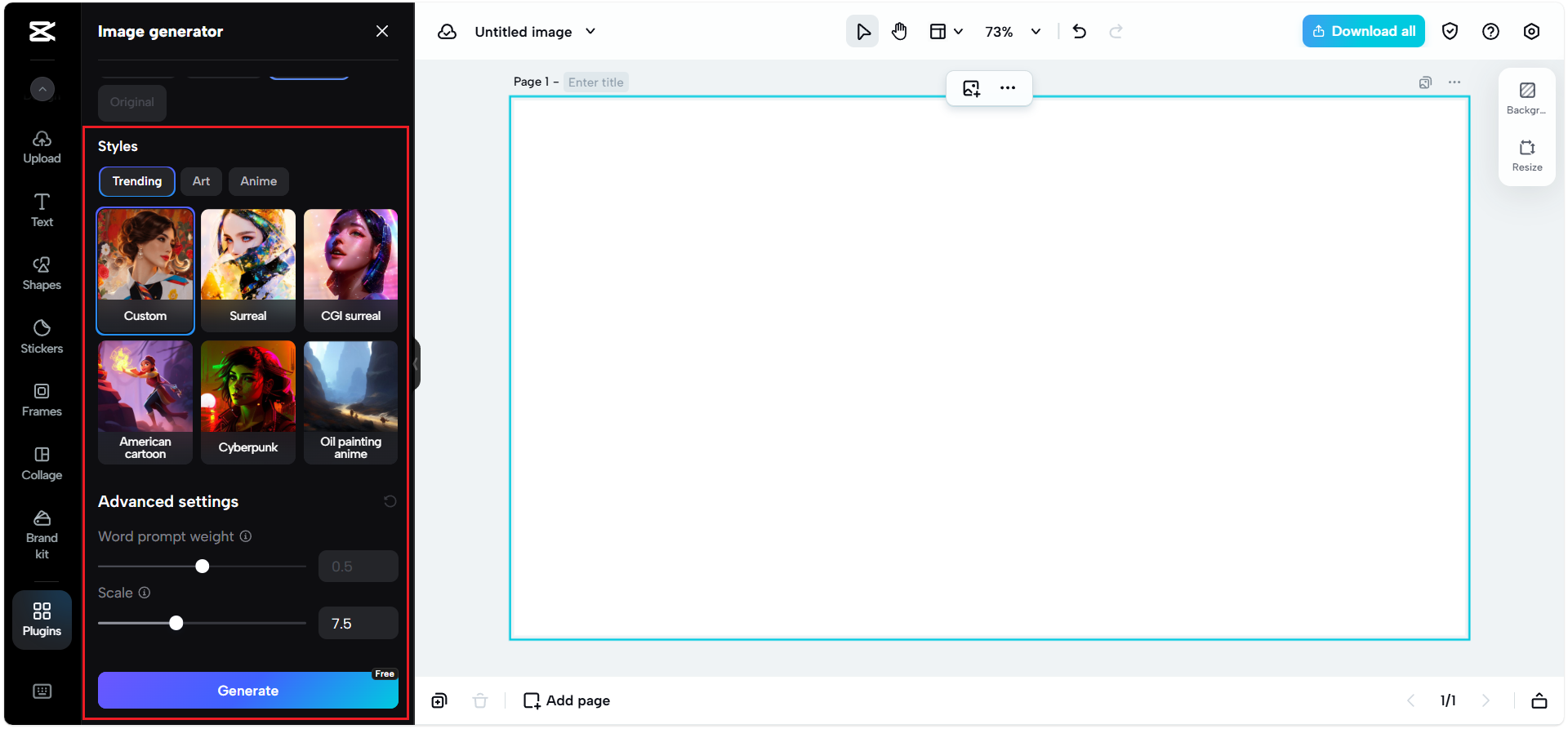The width and height of the screenshot is (1568, 729).
Task: Open the help question mark icon
Action: pos(1490,32)
